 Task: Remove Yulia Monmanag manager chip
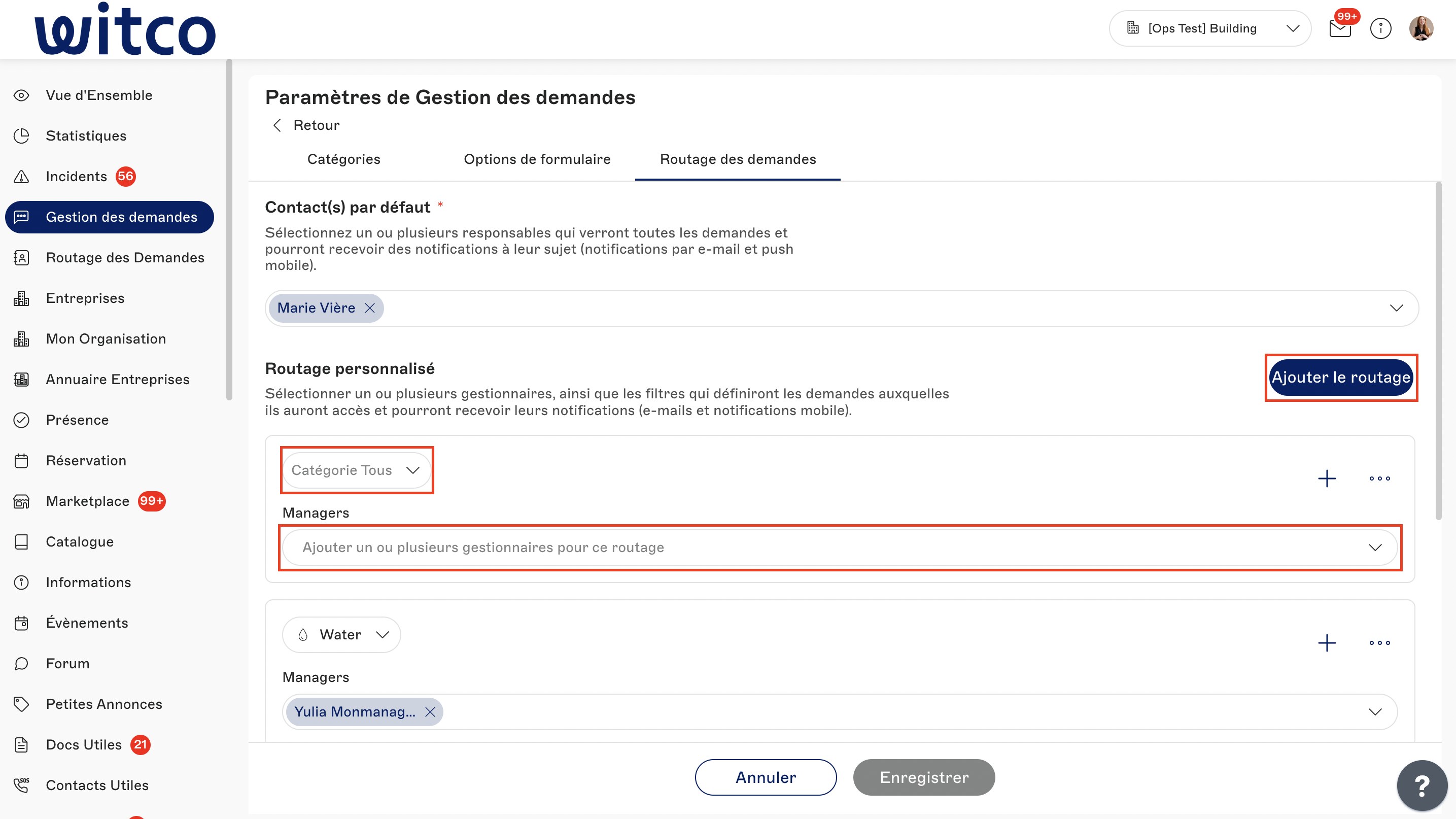(430, 711)
